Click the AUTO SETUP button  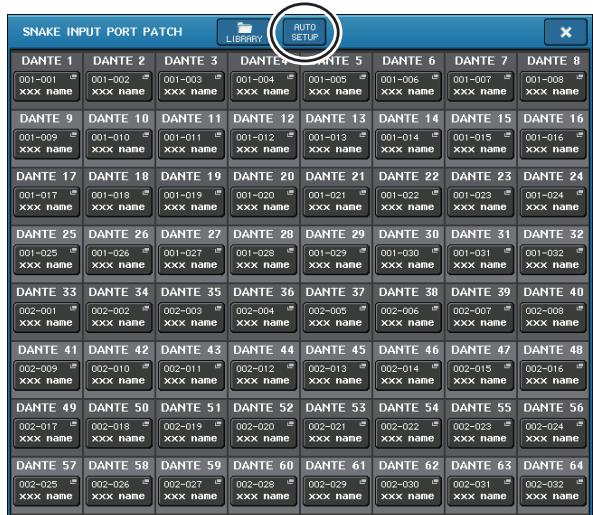[x=304, y=33]
